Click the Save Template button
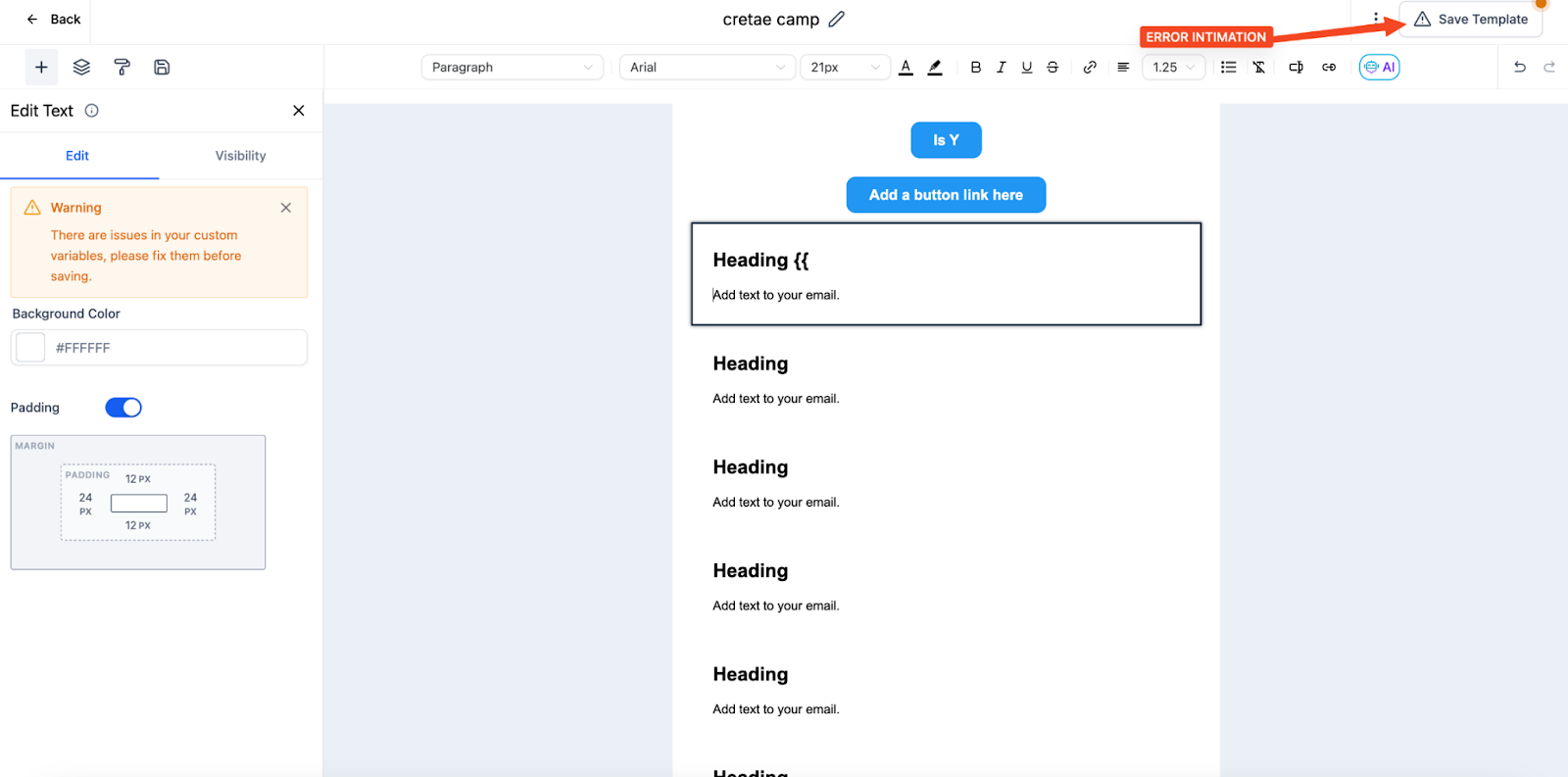Screen dimensions: 1568x777 click(x=1471, y=20)
